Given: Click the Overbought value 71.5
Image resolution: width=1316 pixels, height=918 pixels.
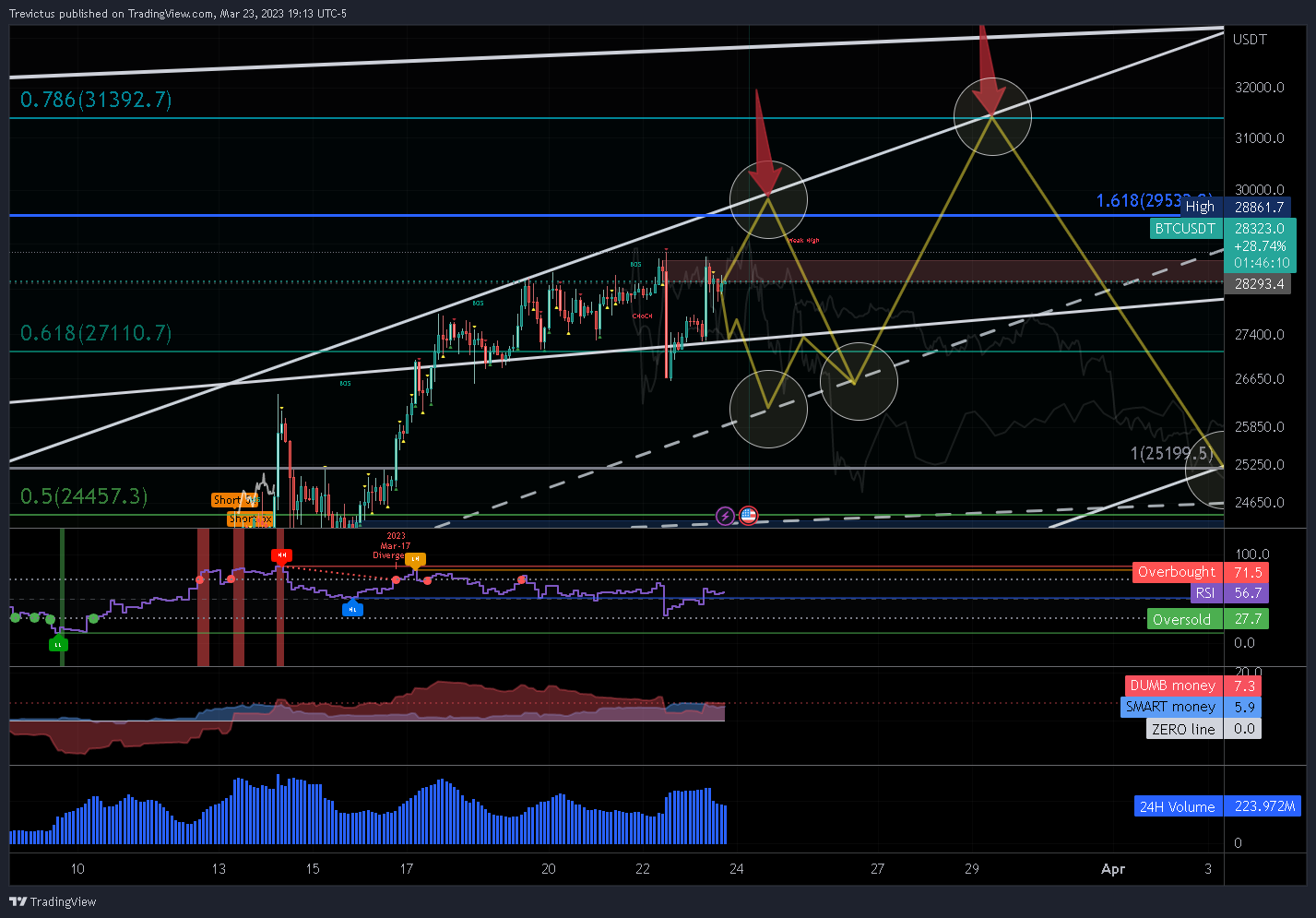Looking at the screenshot, I should [1247, 572].
